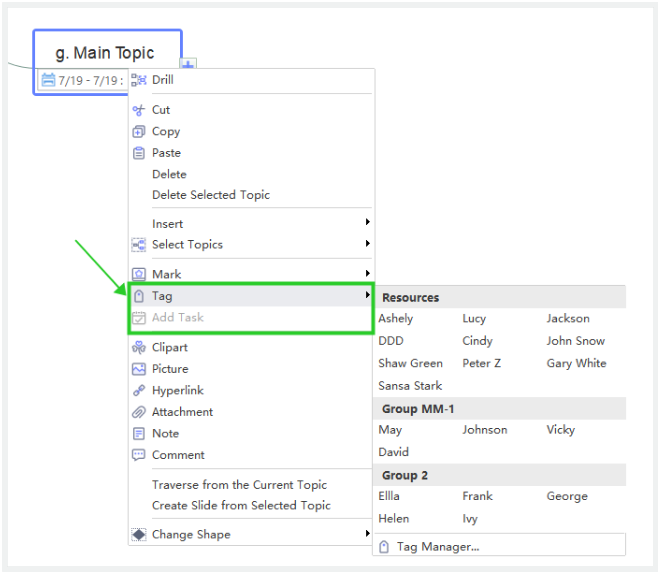Select the Vicky tag
658x572 pixels.
[561, 430]
